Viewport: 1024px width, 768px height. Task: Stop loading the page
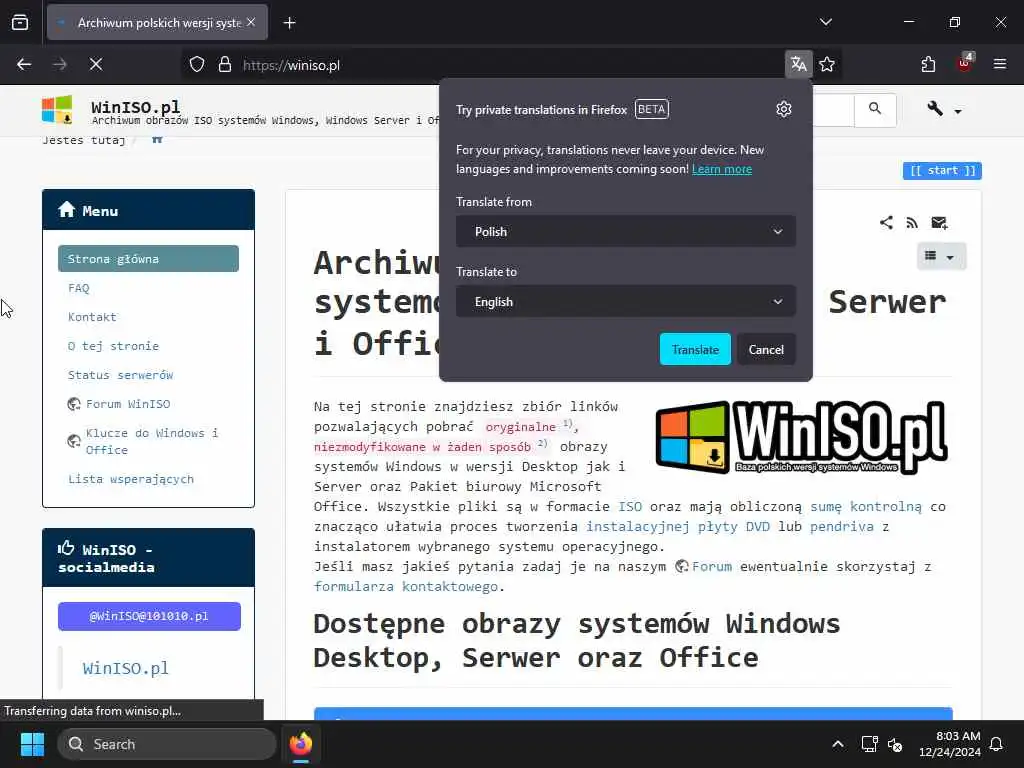pyautogui.click(x=95, y=64)
